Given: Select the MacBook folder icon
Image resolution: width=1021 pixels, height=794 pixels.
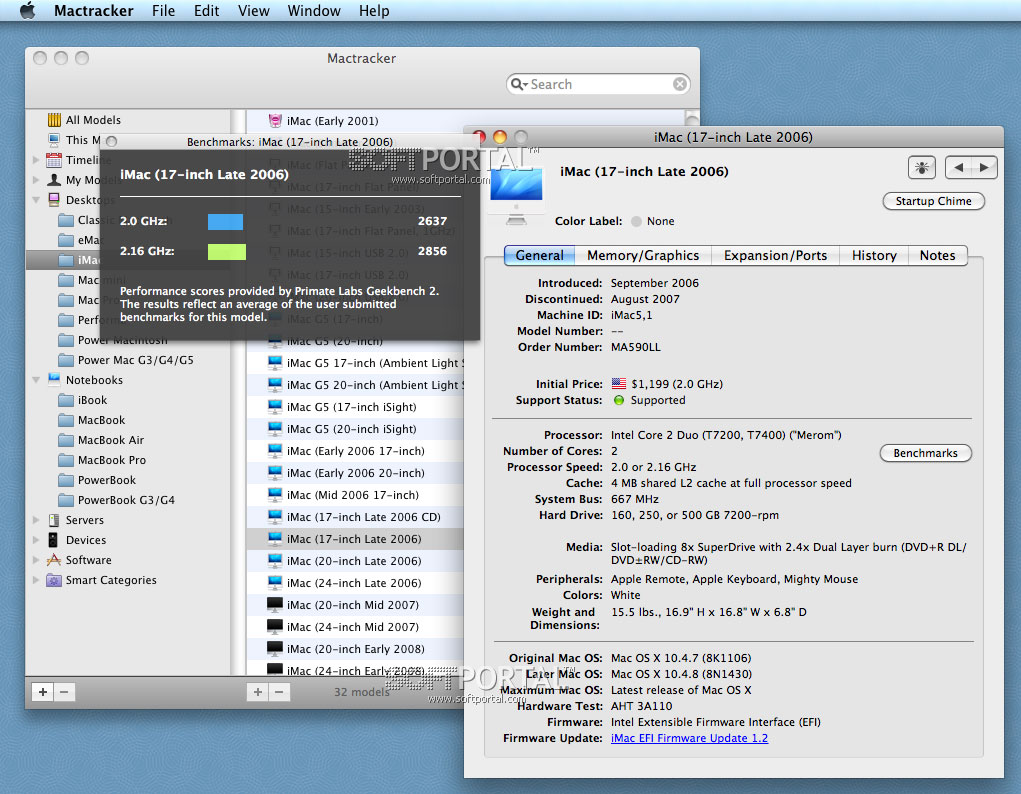Looking at the screenshot, I should tap(66, 420).
